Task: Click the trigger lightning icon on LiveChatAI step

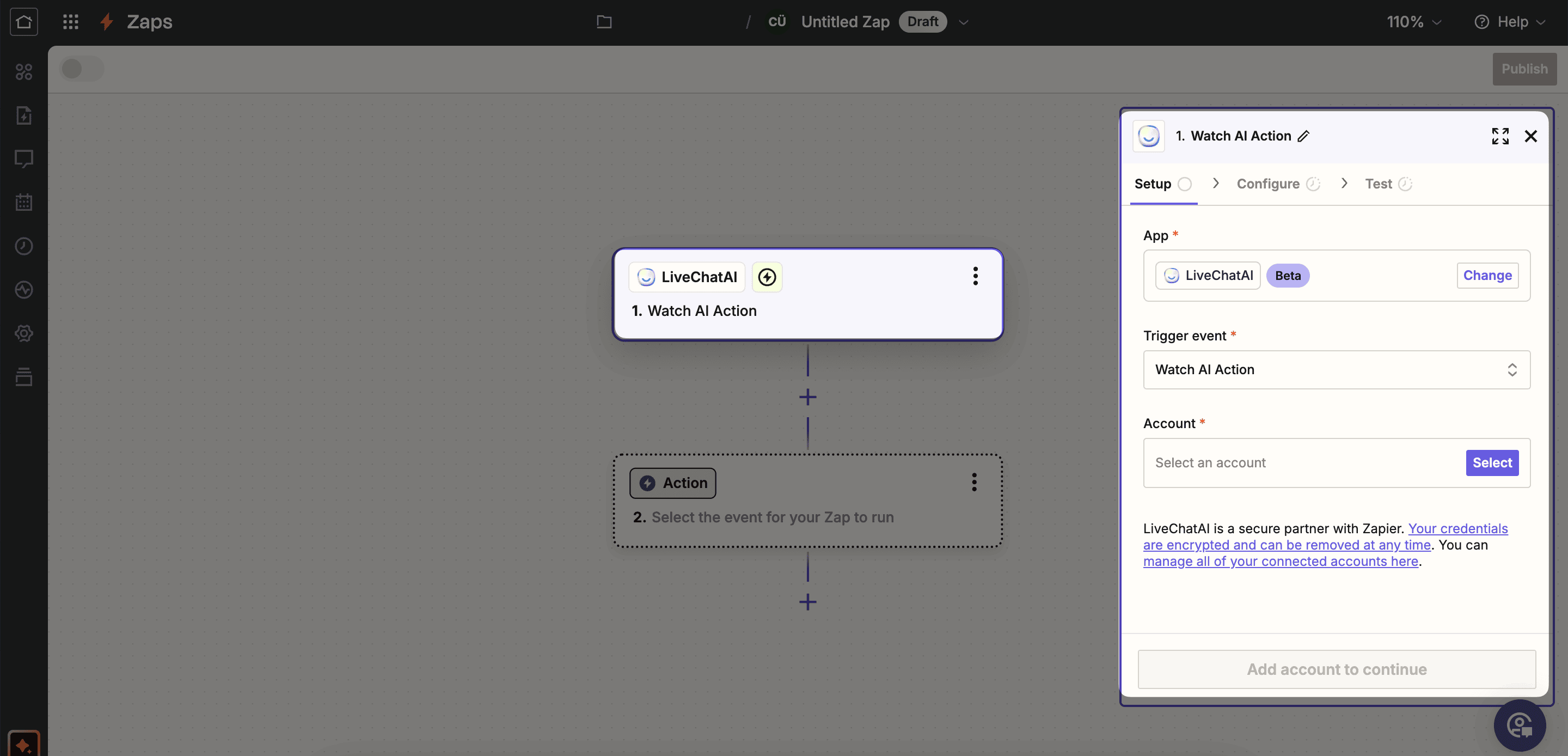Action: point(767,277)
